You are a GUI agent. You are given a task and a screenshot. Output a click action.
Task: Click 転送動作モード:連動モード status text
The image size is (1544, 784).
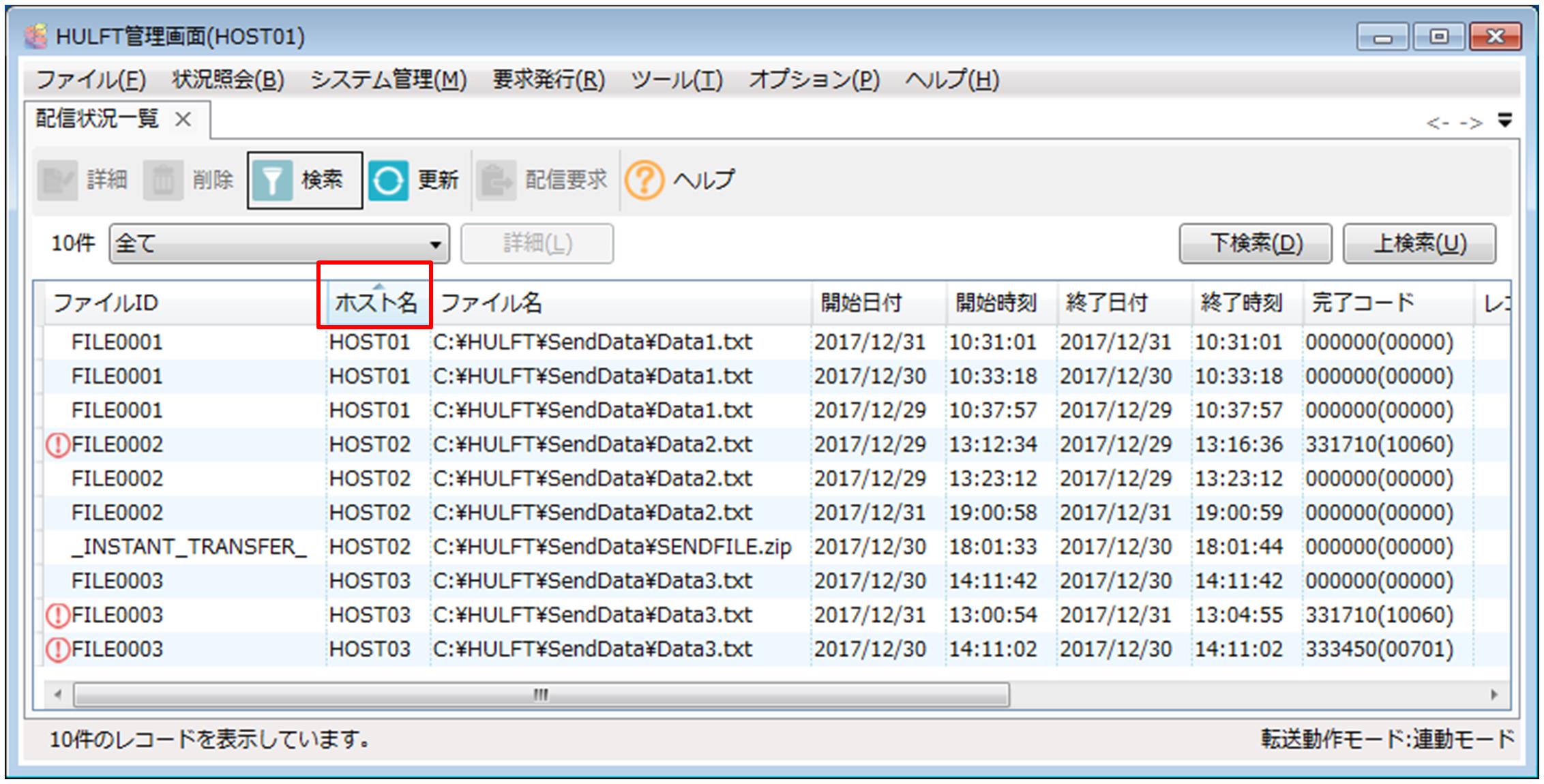(x=1387, y=739)
